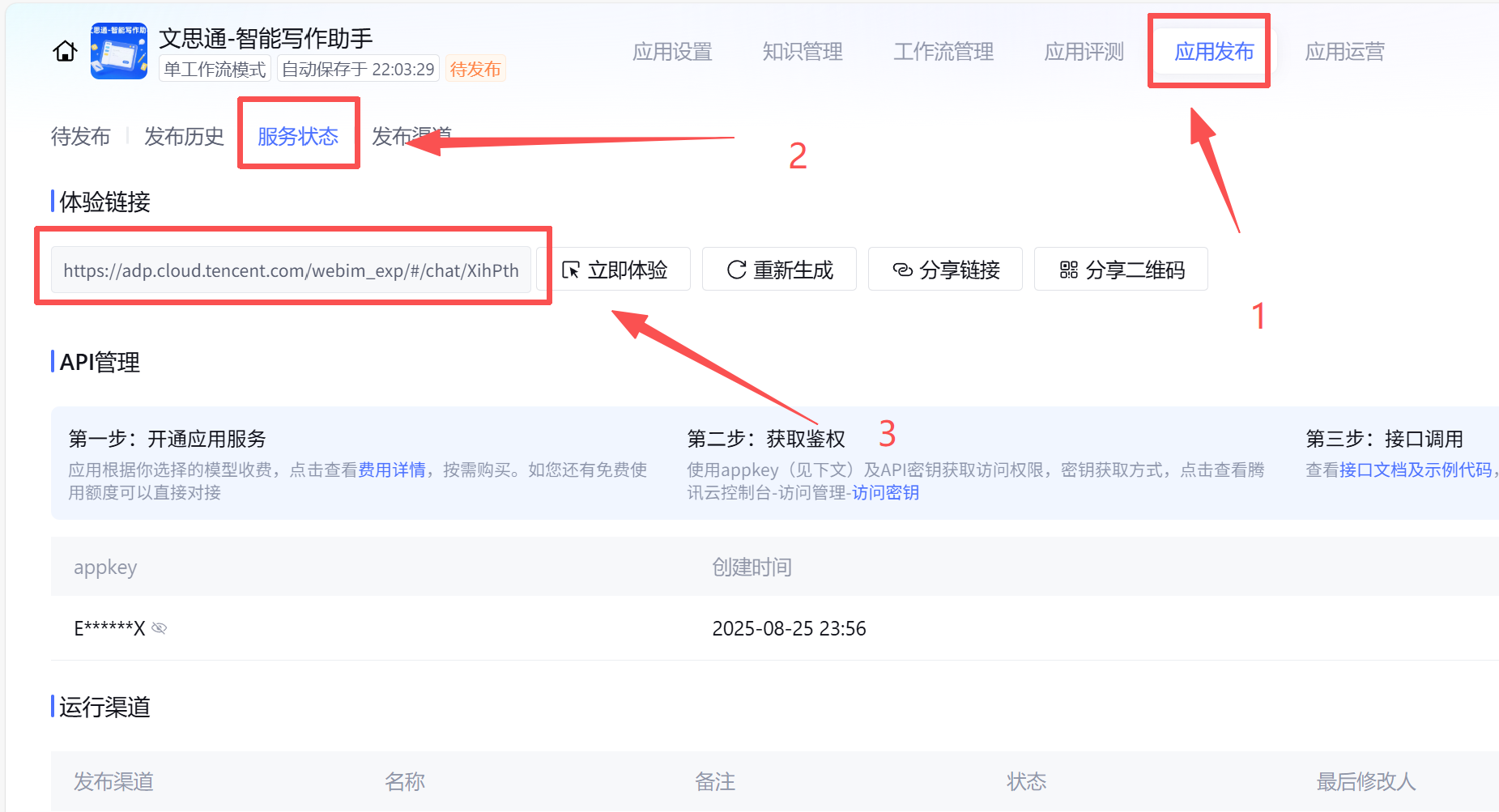This screenshot has width=1499, height=812.
Task: Click the 分享链接 button
Action: pyautogui.click(x=945, y=270)
